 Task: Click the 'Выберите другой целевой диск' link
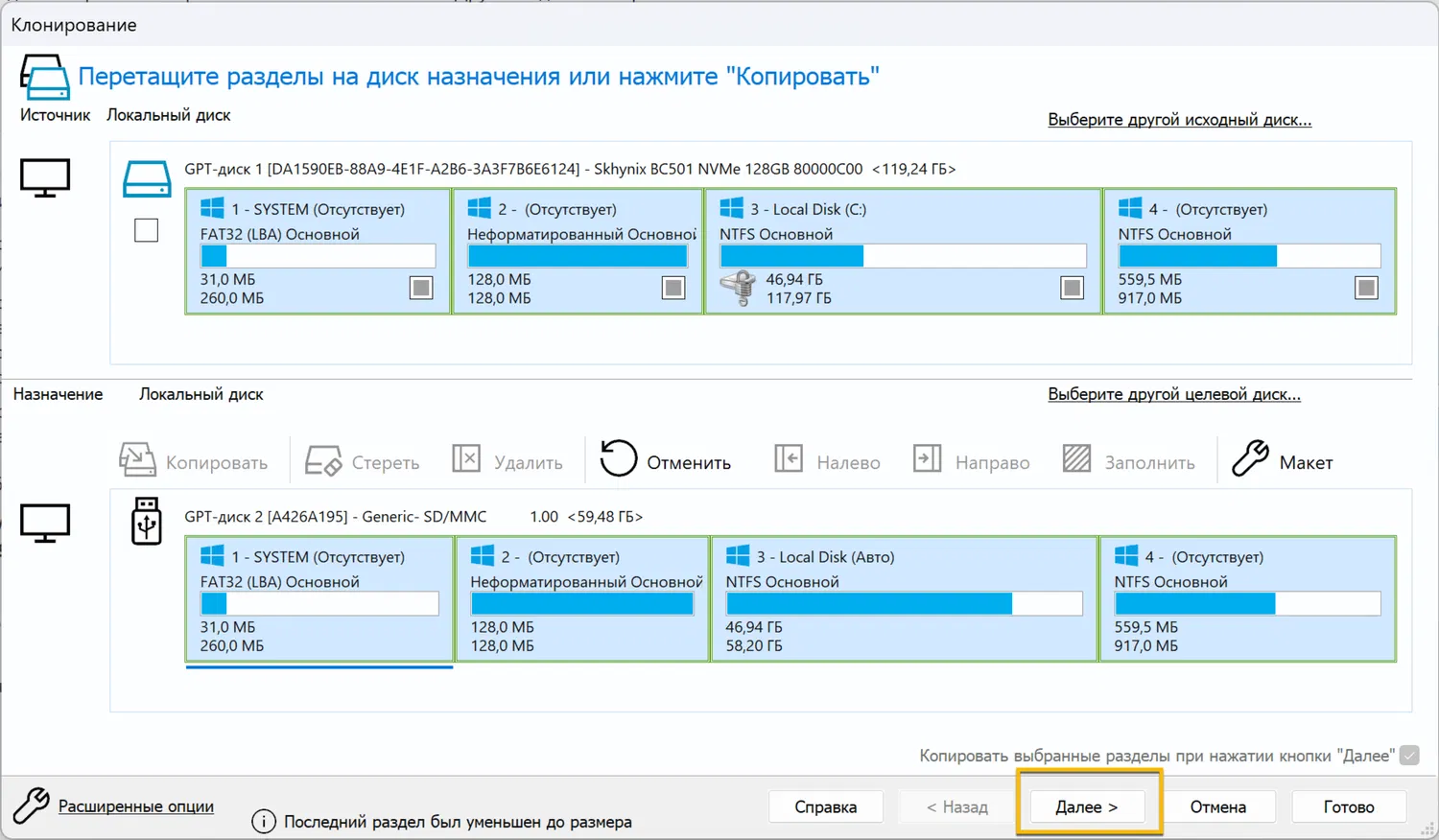pos(1173,394)
